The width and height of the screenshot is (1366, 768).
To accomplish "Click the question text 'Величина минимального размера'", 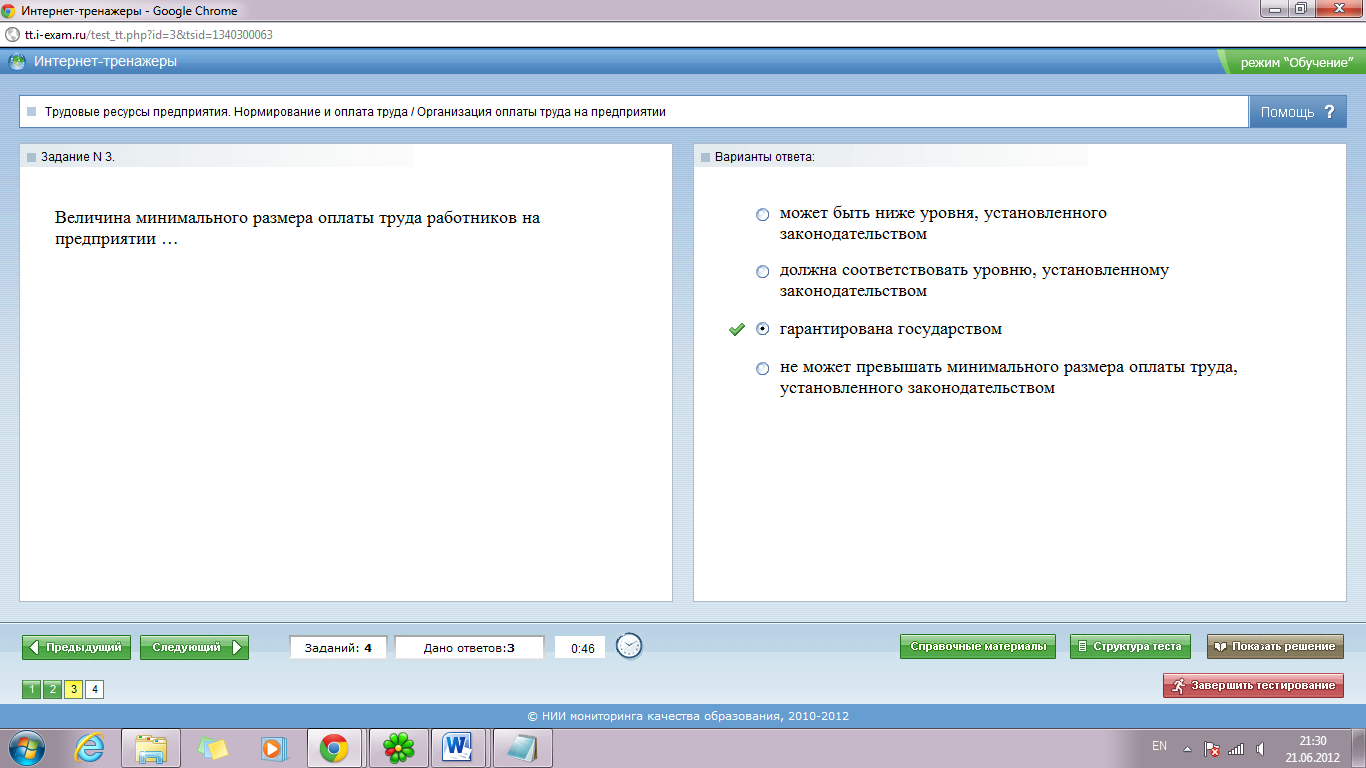I will coord(298,228).
